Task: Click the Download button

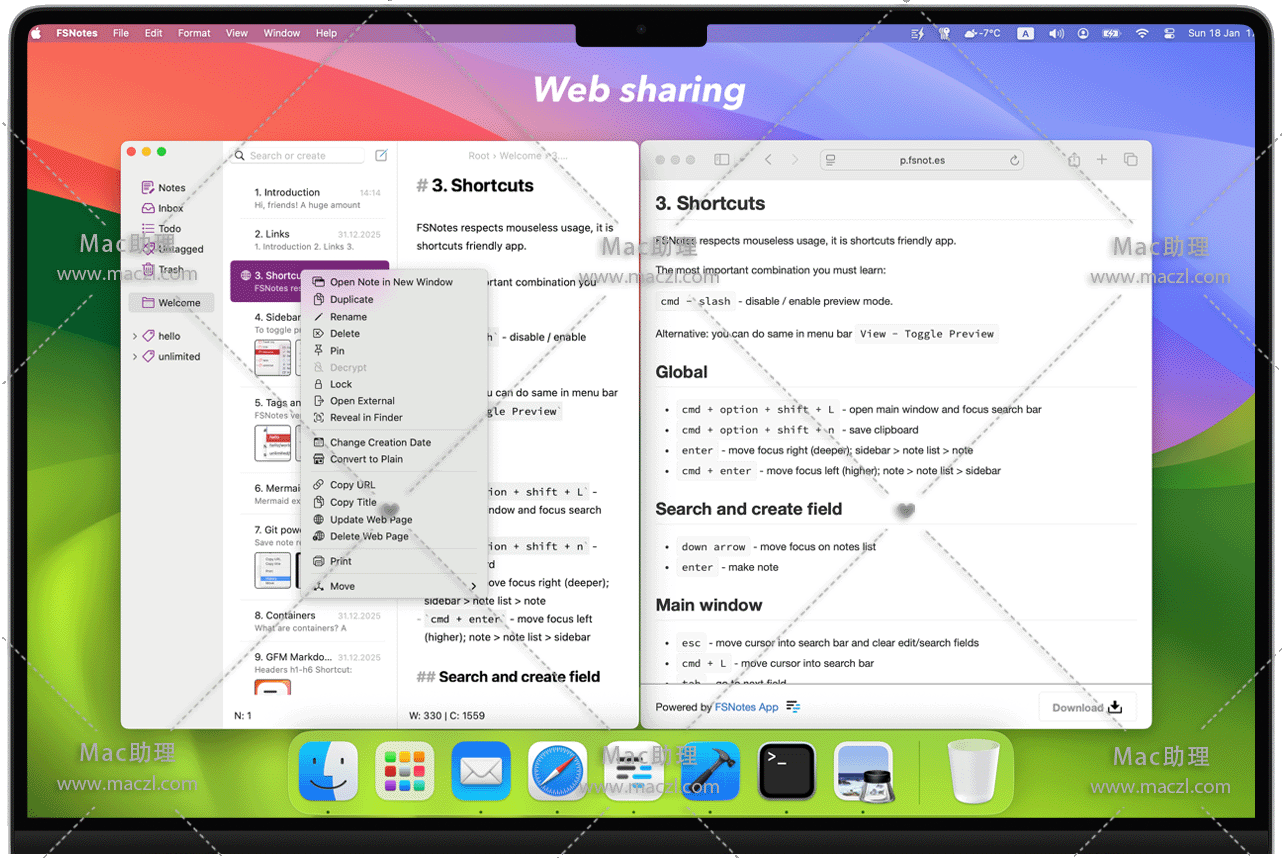Action: [1087, 707]
